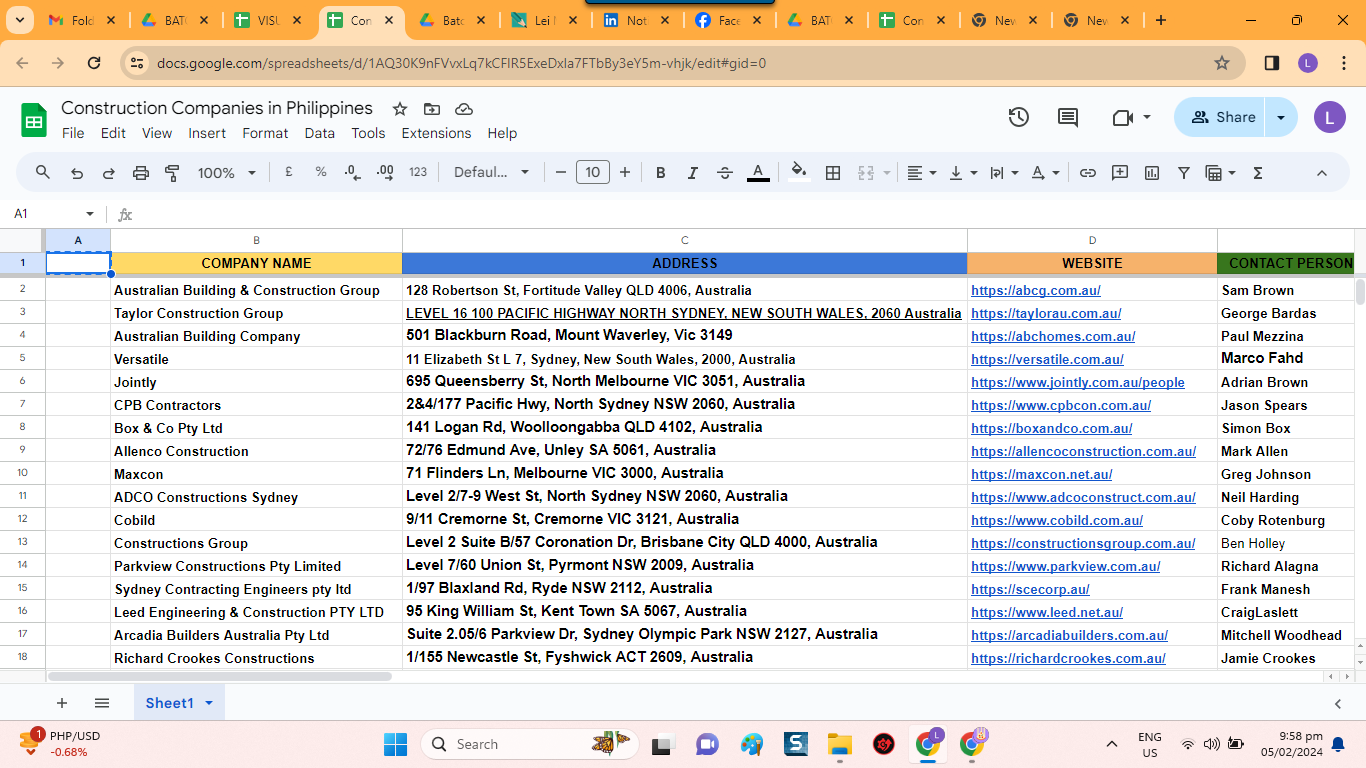Open the borders tool
Image resolution: width=1366 pixels, height=768 pixels.
(x=833, y=173)
